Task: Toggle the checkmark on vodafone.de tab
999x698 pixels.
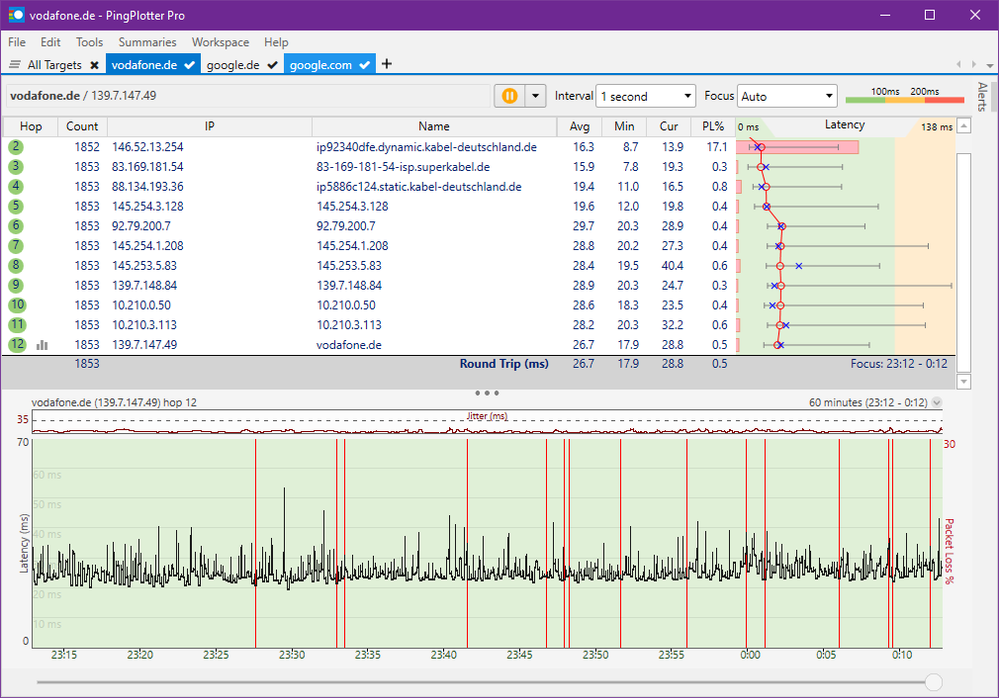Action: click(x=190, y=65)
